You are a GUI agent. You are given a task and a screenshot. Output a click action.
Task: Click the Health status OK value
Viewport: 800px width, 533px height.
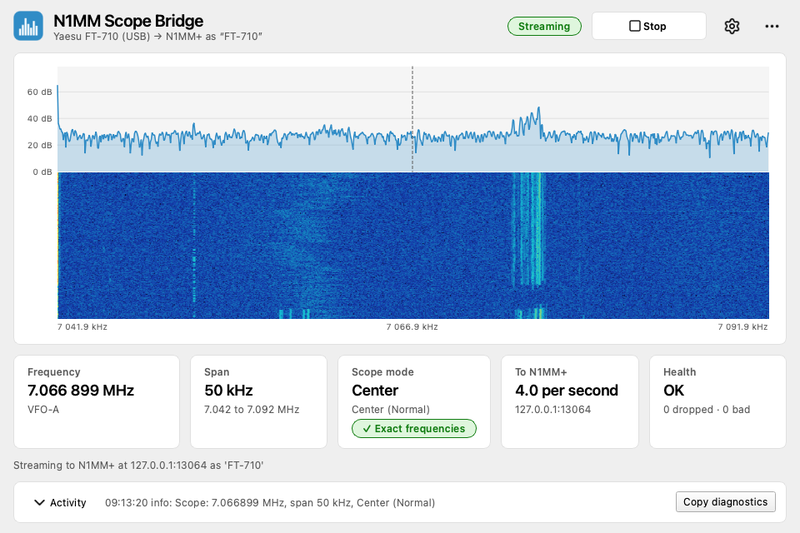pyautogui.click(x=673, y=391)
